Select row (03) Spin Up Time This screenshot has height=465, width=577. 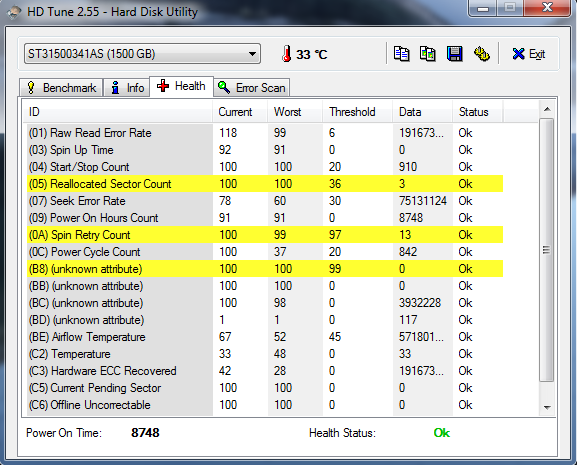[x=265, y=150]
